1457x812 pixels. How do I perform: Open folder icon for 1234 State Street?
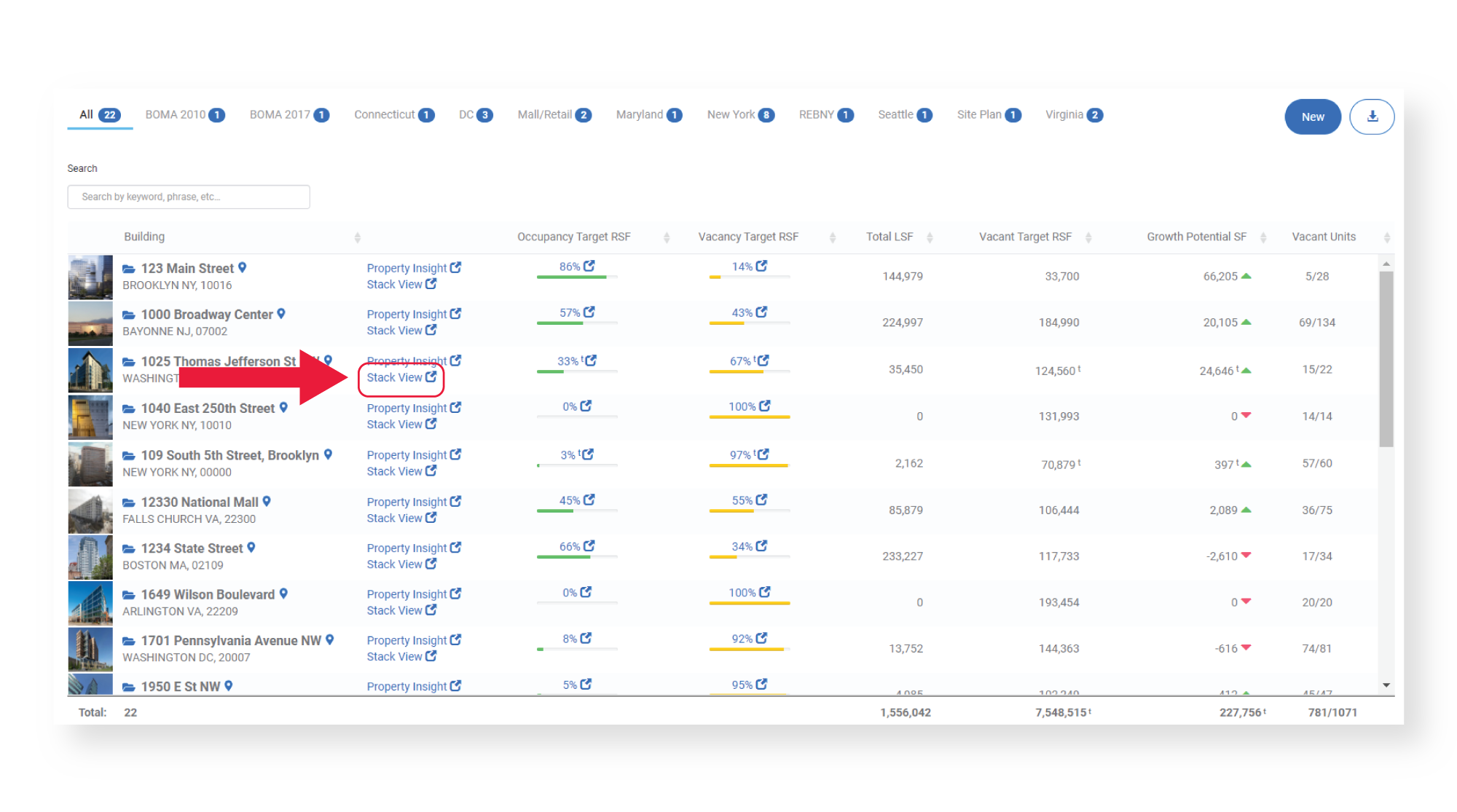click(129, 548)
